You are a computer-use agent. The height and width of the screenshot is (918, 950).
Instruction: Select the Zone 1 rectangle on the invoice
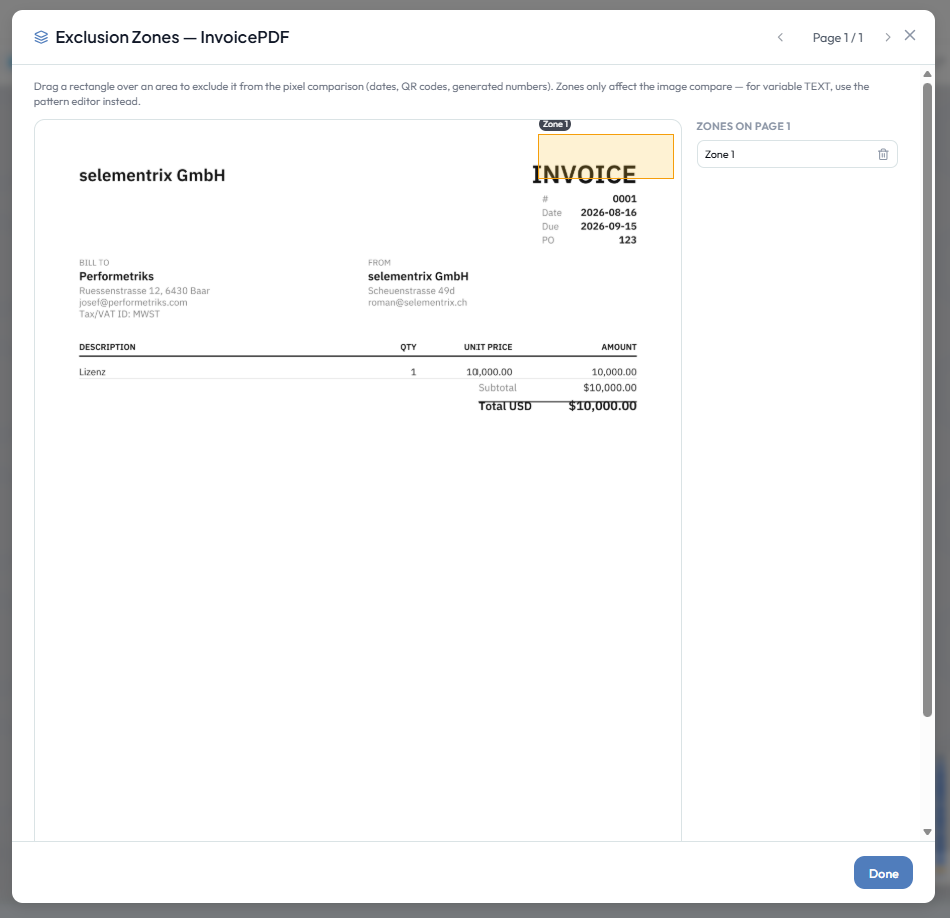tap(606, 156)
